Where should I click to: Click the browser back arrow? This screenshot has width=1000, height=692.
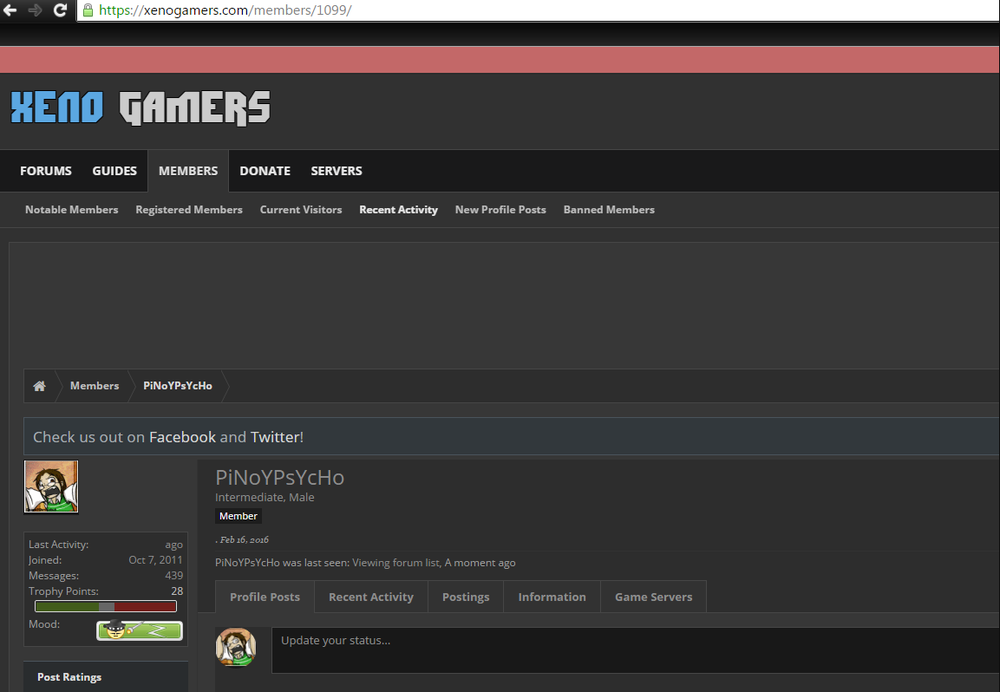pyautogui.click(x=10, y=10)
